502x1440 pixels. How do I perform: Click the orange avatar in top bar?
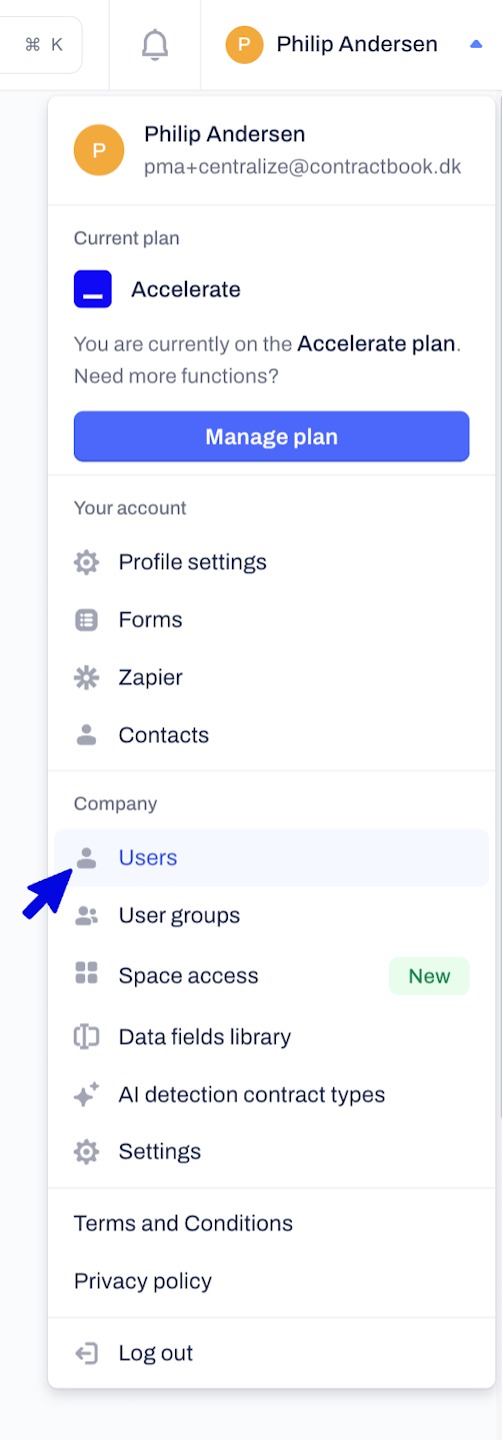[244, 45]
